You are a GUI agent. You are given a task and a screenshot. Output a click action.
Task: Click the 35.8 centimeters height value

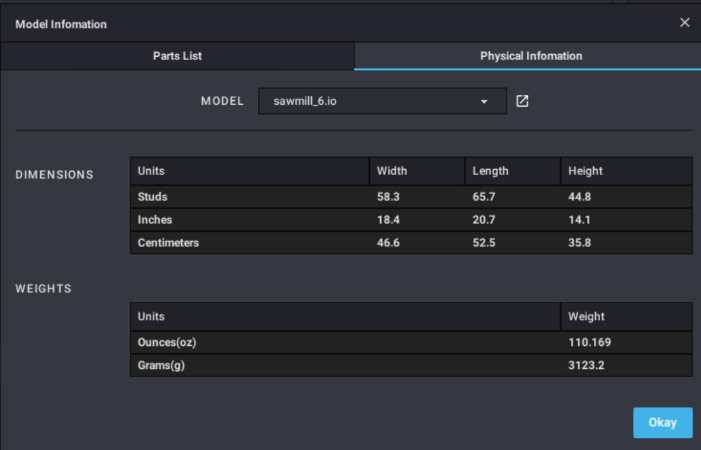click(x=580, y=243)
